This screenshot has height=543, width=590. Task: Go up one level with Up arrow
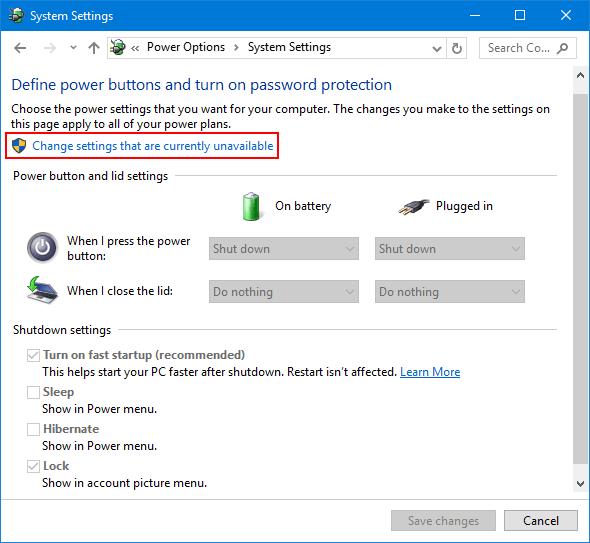(x=94, y=48)
